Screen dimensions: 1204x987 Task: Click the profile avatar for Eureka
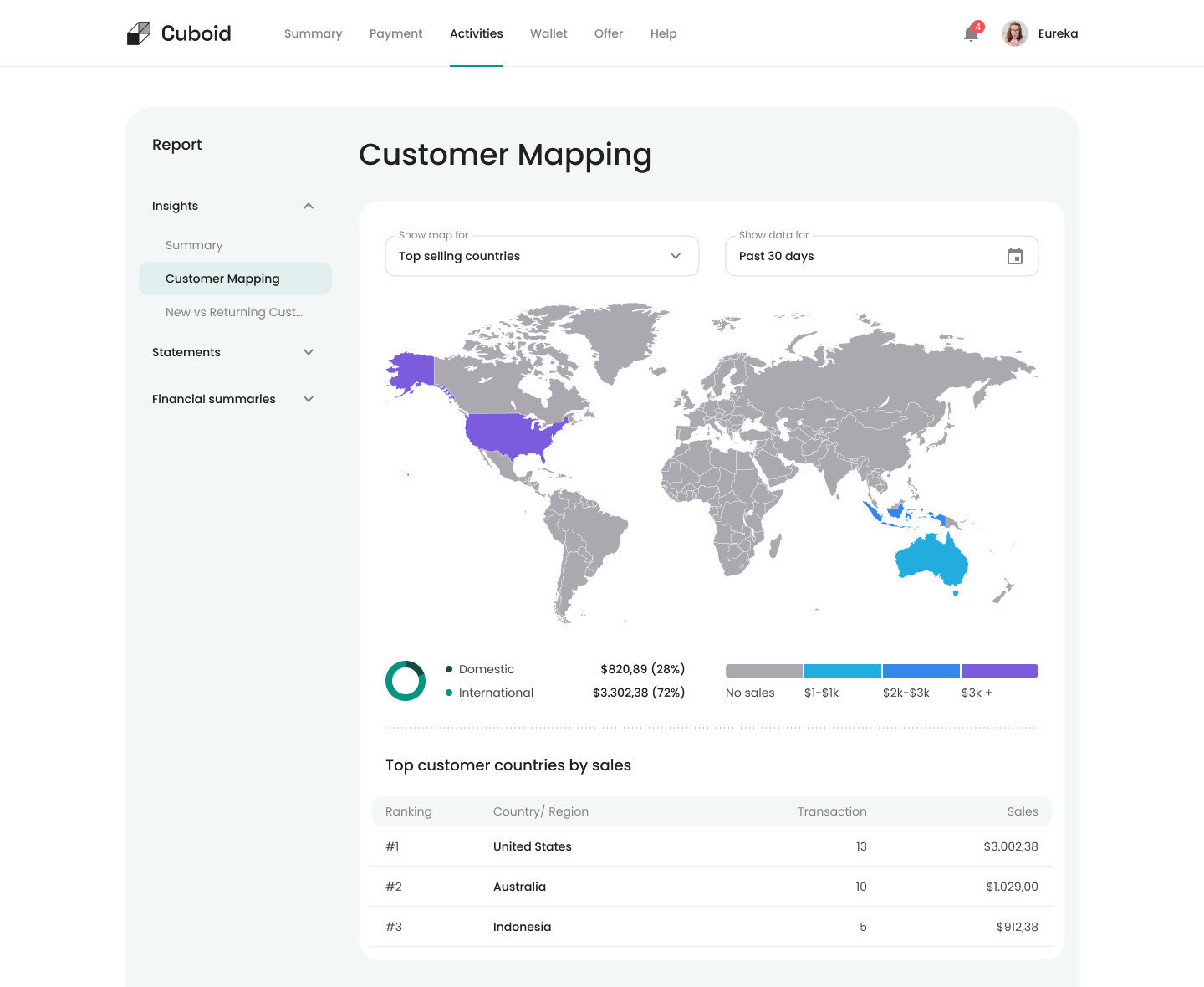point(1014,33)
